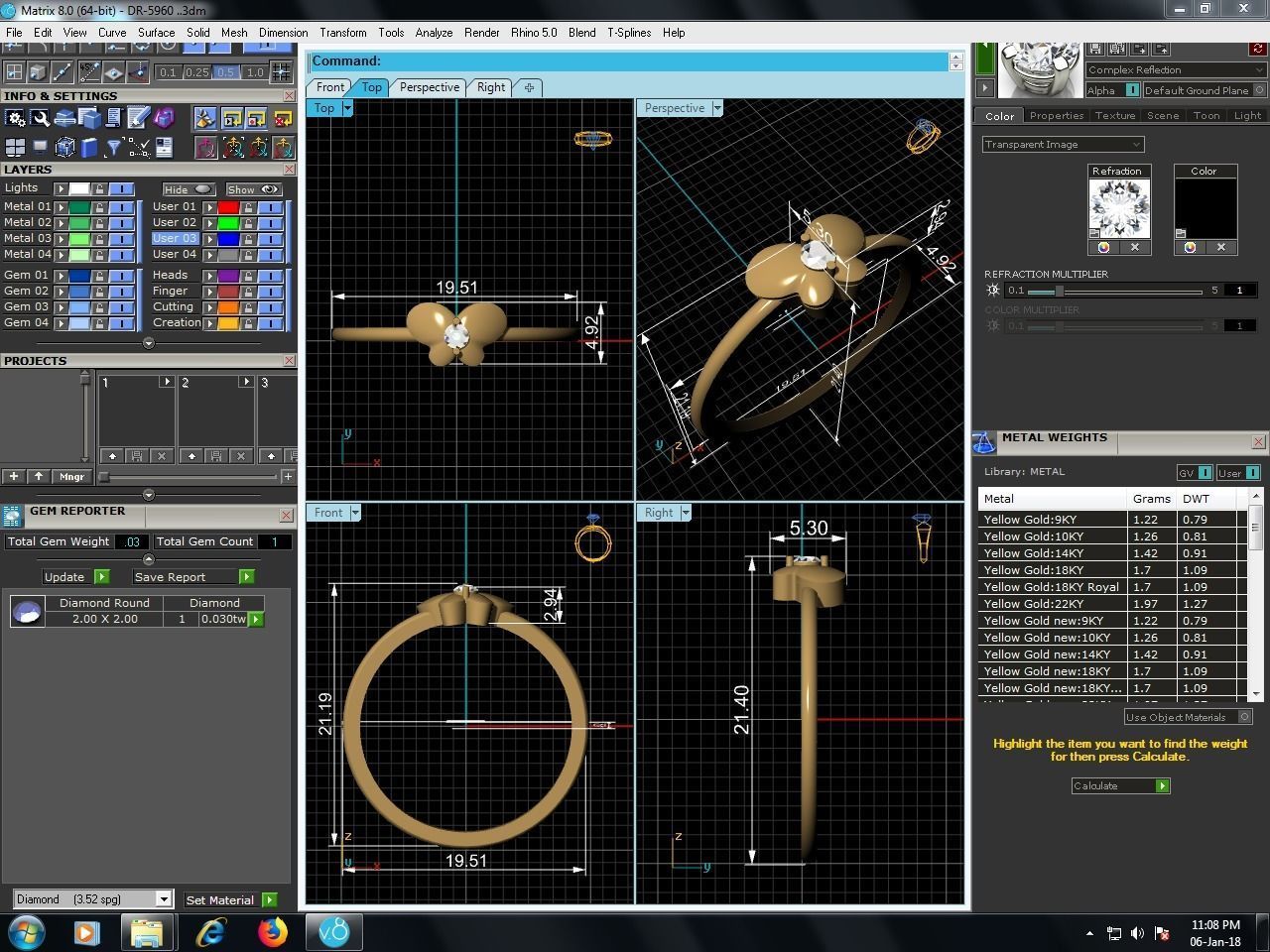
Task: Click the Cutting layer orange swatch
Action: coord(228,307)
